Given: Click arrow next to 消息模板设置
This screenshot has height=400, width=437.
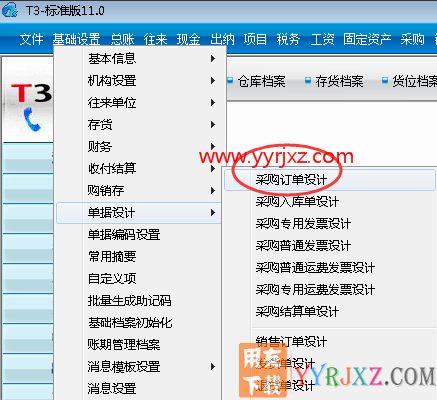Looking at the screenshot, I should coord(213,367).
